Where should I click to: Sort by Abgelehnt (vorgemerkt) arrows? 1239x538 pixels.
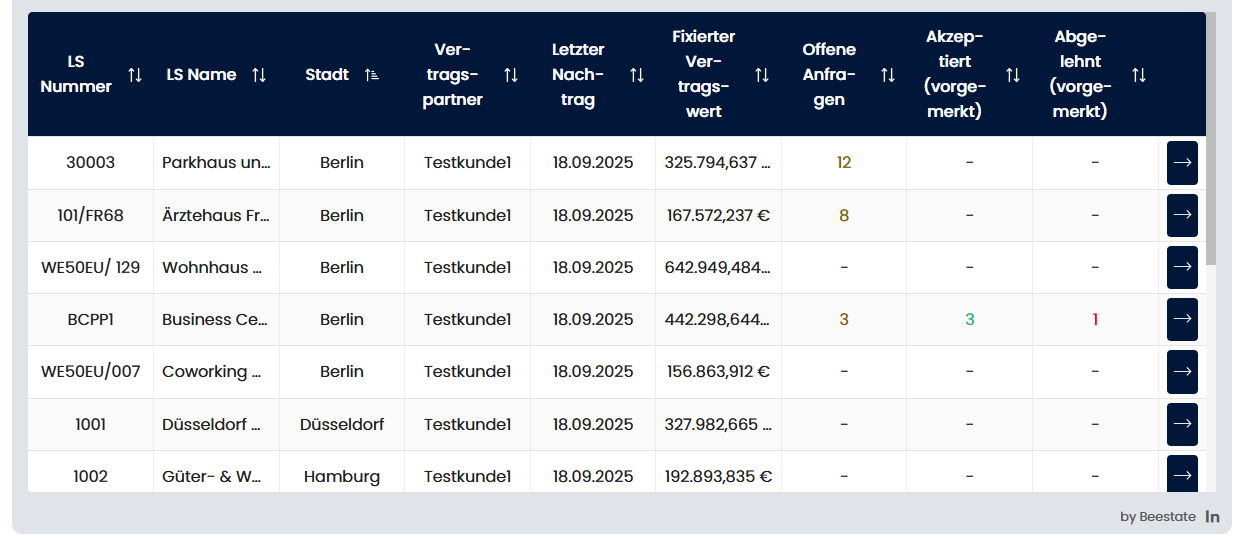click(x=1138, y=75)
